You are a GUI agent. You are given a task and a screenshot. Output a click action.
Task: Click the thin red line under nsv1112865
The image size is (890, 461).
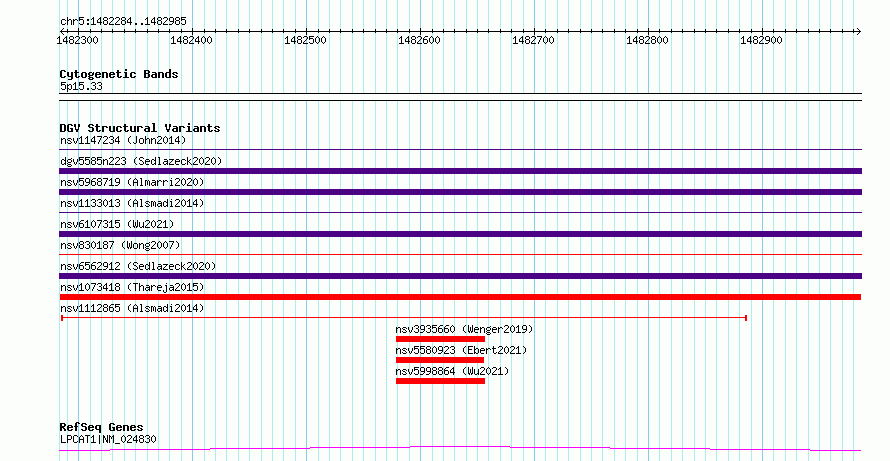point(404,318)
